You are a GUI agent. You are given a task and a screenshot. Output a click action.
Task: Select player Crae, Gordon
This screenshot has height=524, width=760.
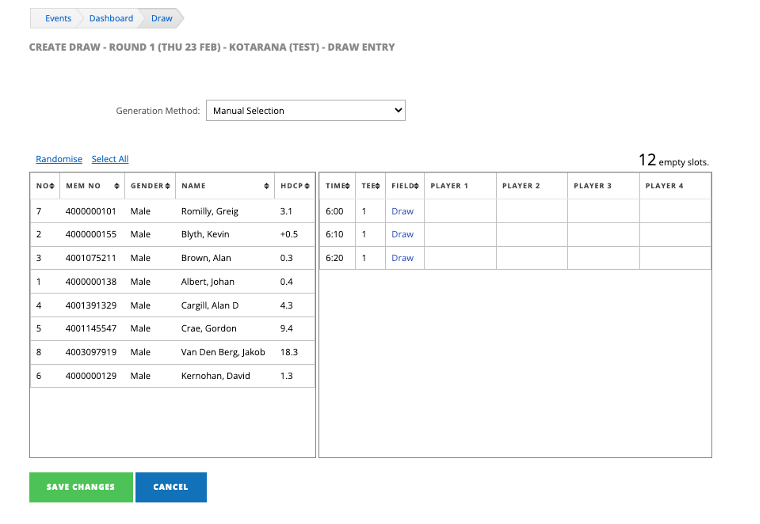pos(173,329)
